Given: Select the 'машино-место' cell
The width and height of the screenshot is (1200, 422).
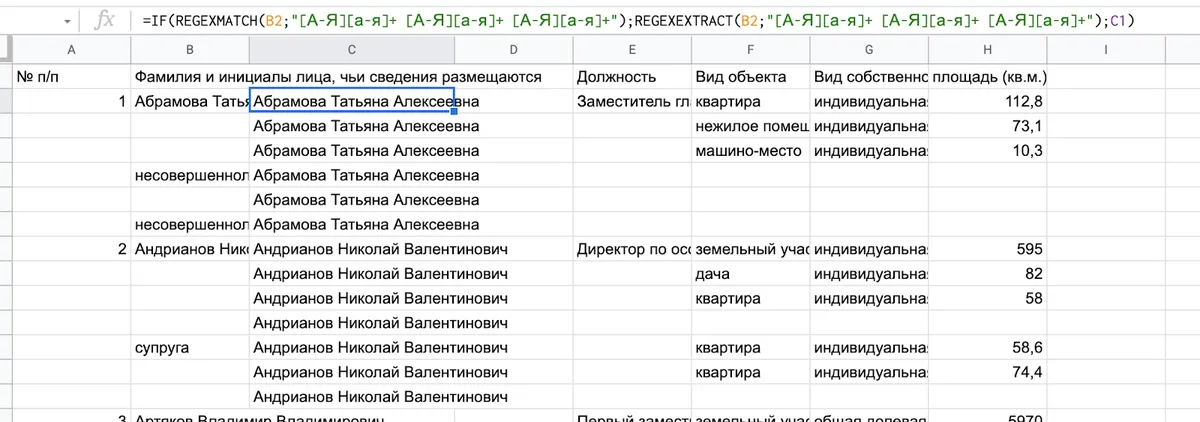Looking at the screenshot, I should point(750,151).
